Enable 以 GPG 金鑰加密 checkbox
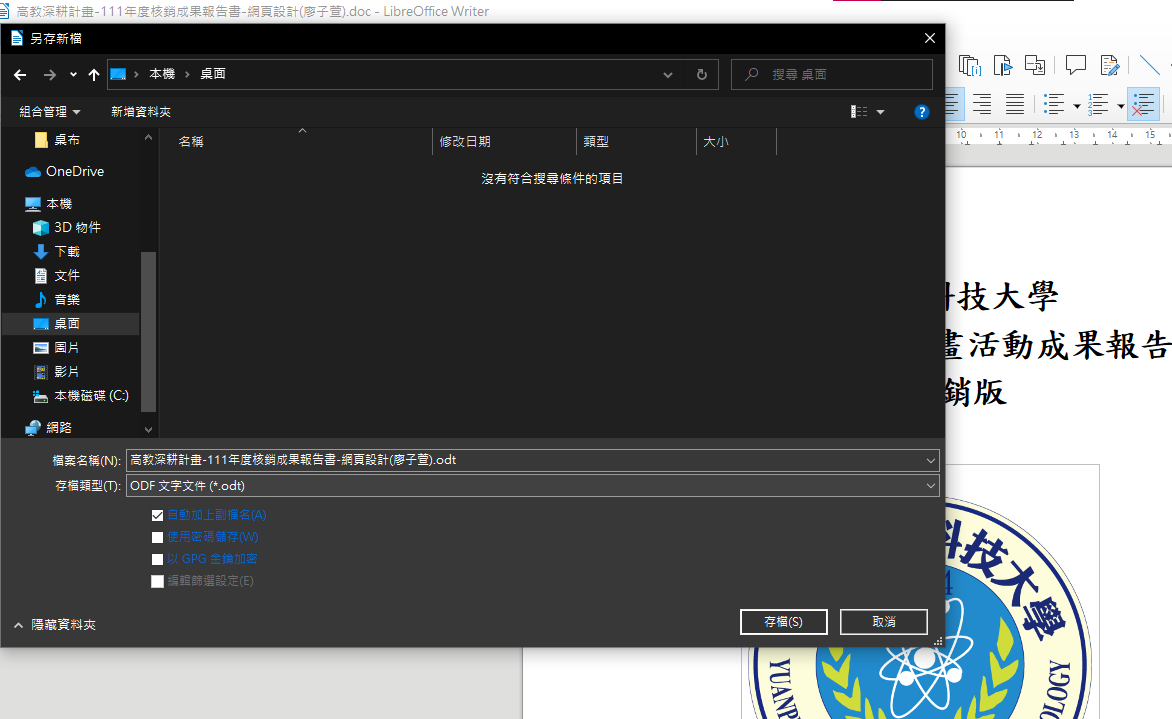The height and width of the screenshot is (719, 1172). (157, 559)
